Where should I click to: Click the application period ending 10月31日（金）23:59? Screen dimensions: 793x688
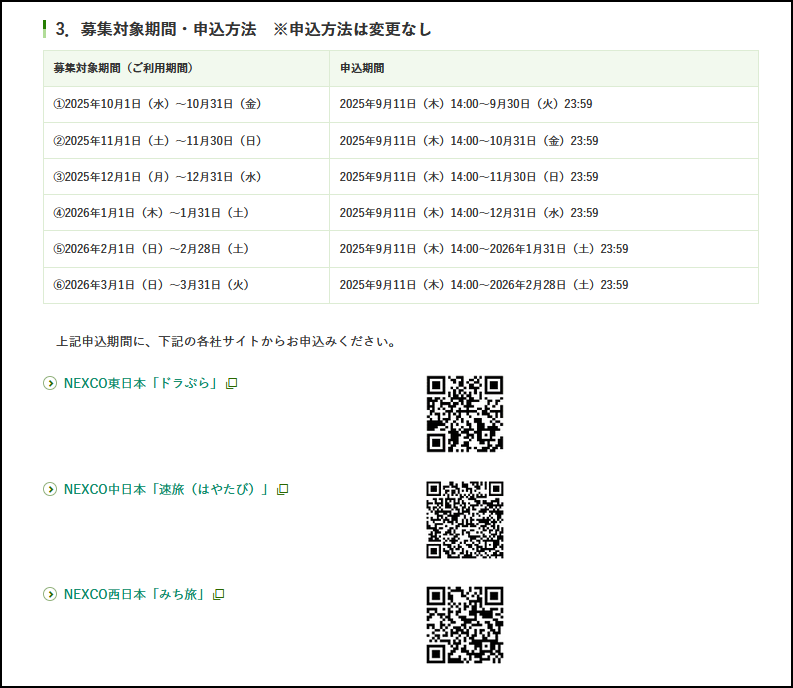pos(544,141)
